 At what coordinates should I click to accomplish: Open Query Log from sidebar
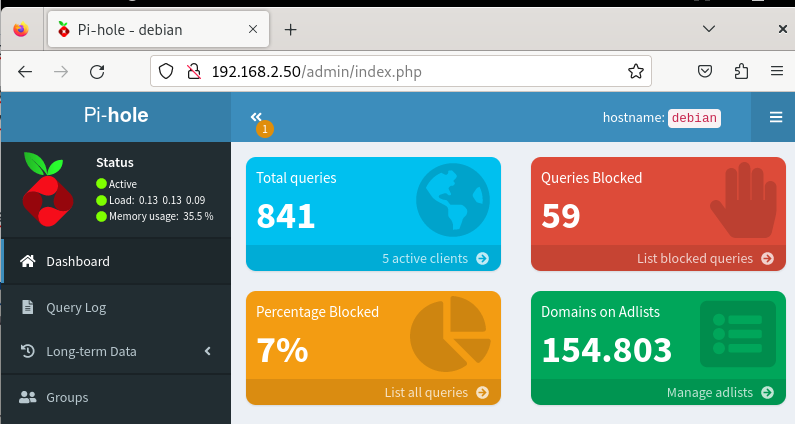click(x=76, y=307)
